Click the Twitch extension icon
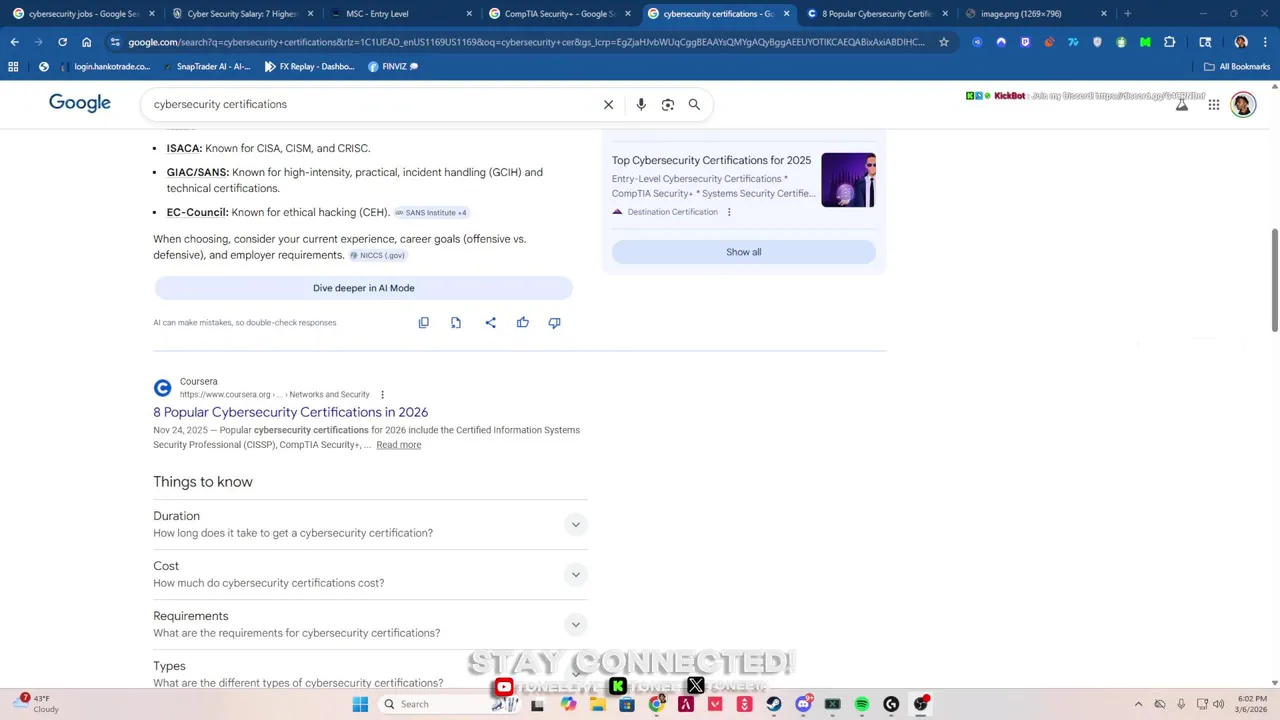 (x=1025, y=42)
